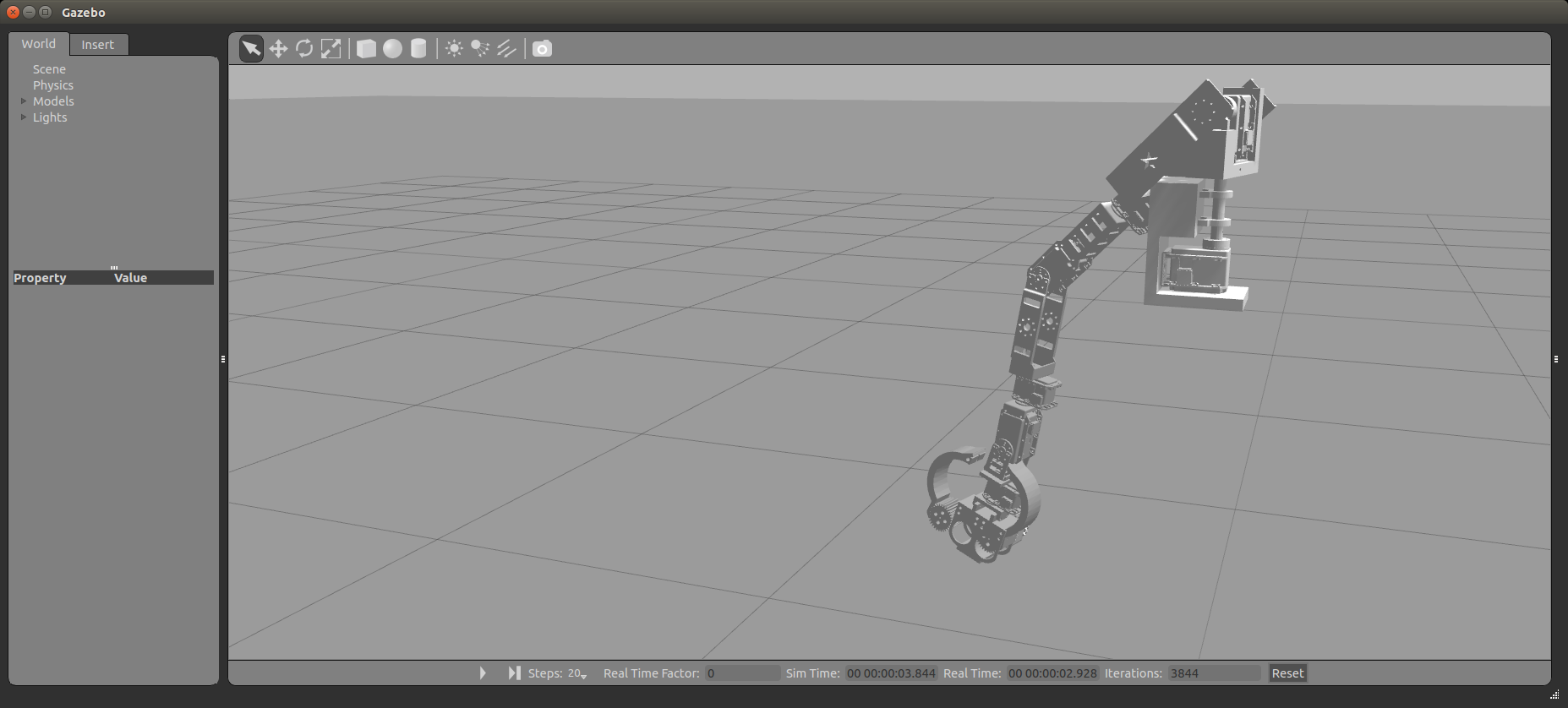Activate the scale mode tool
The height and width of the screenshot is (708, 1568).
pyautogui.click(x=331, y=48)
